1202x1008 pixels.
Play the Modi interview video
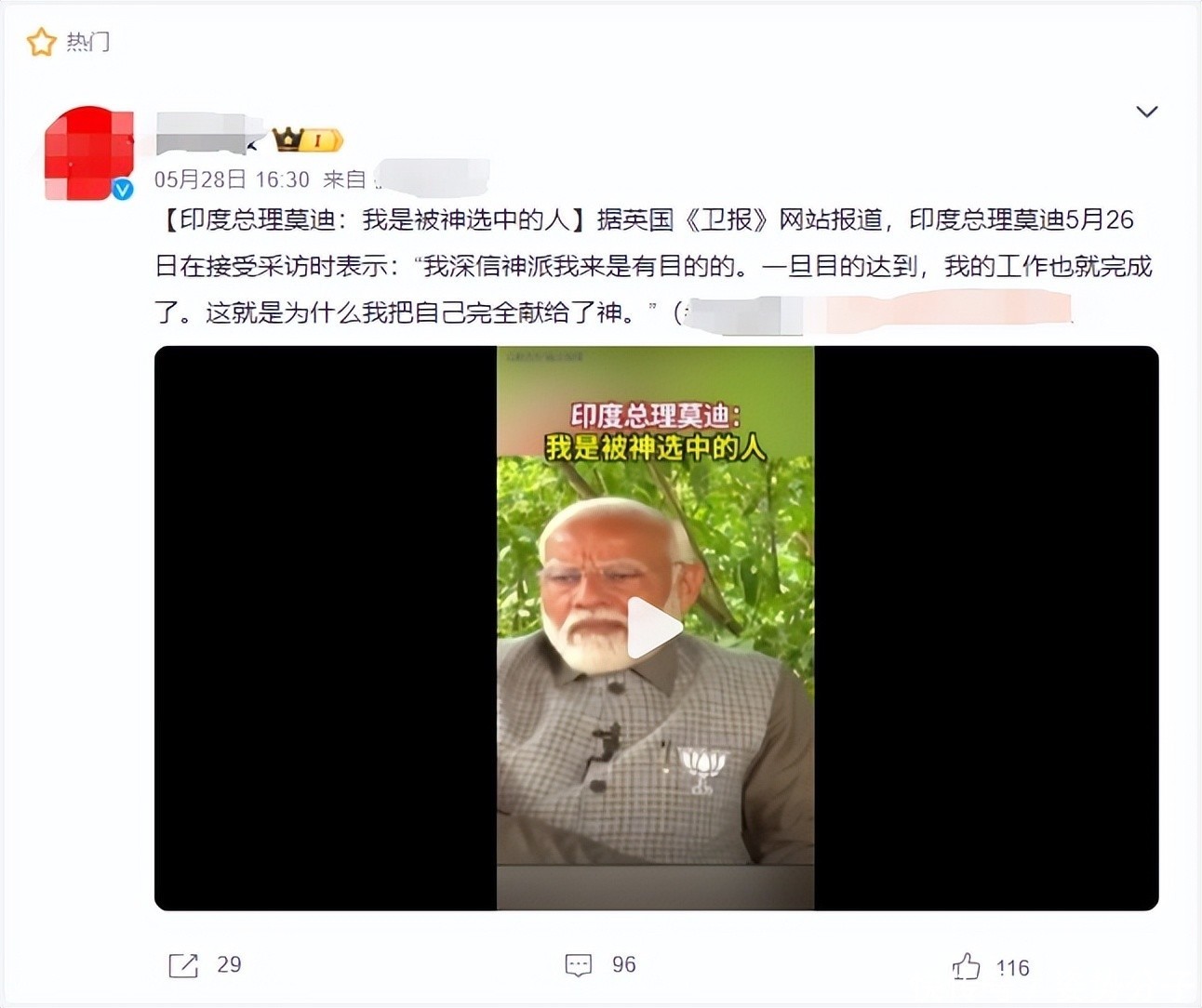(x=655, y=628)
